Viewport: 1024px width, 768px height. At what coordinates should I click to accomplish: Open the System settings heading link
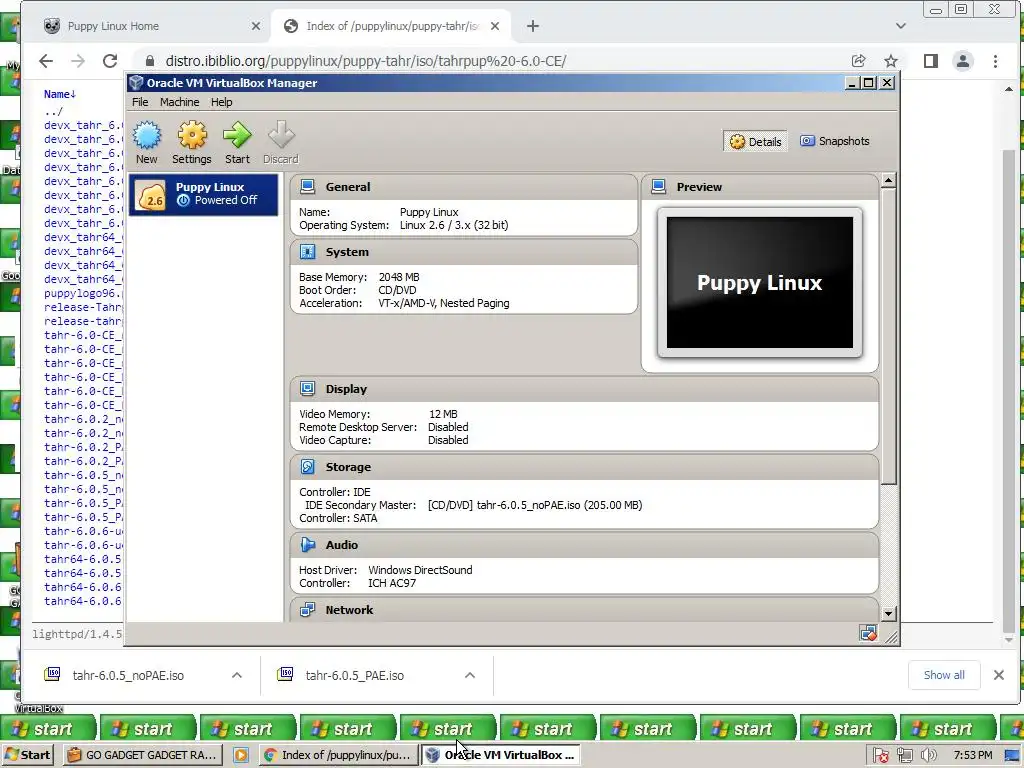point(347,252)
